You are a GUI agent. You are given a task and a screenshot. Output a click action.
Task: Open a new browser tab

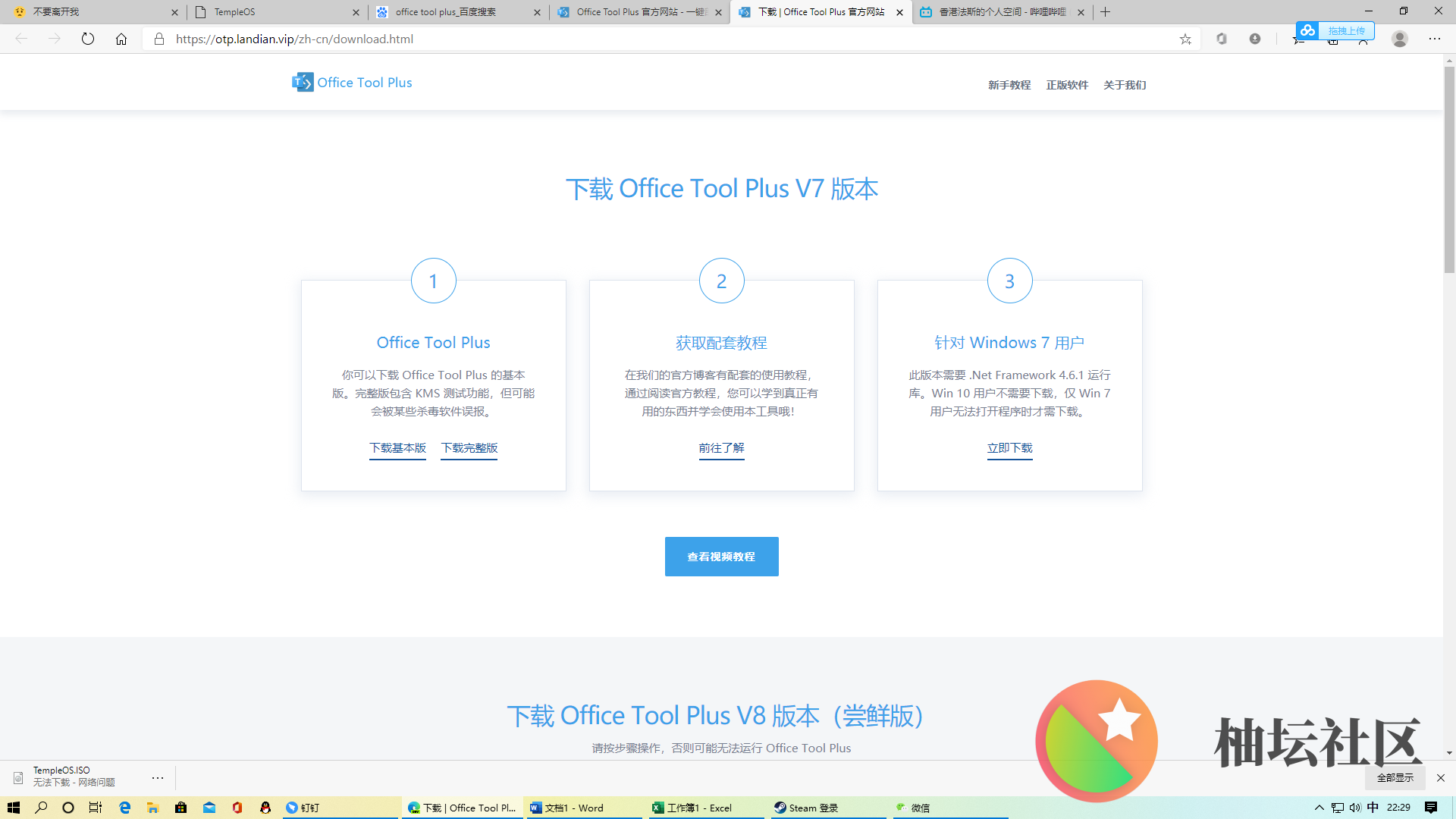click(x=1106, y=12)
